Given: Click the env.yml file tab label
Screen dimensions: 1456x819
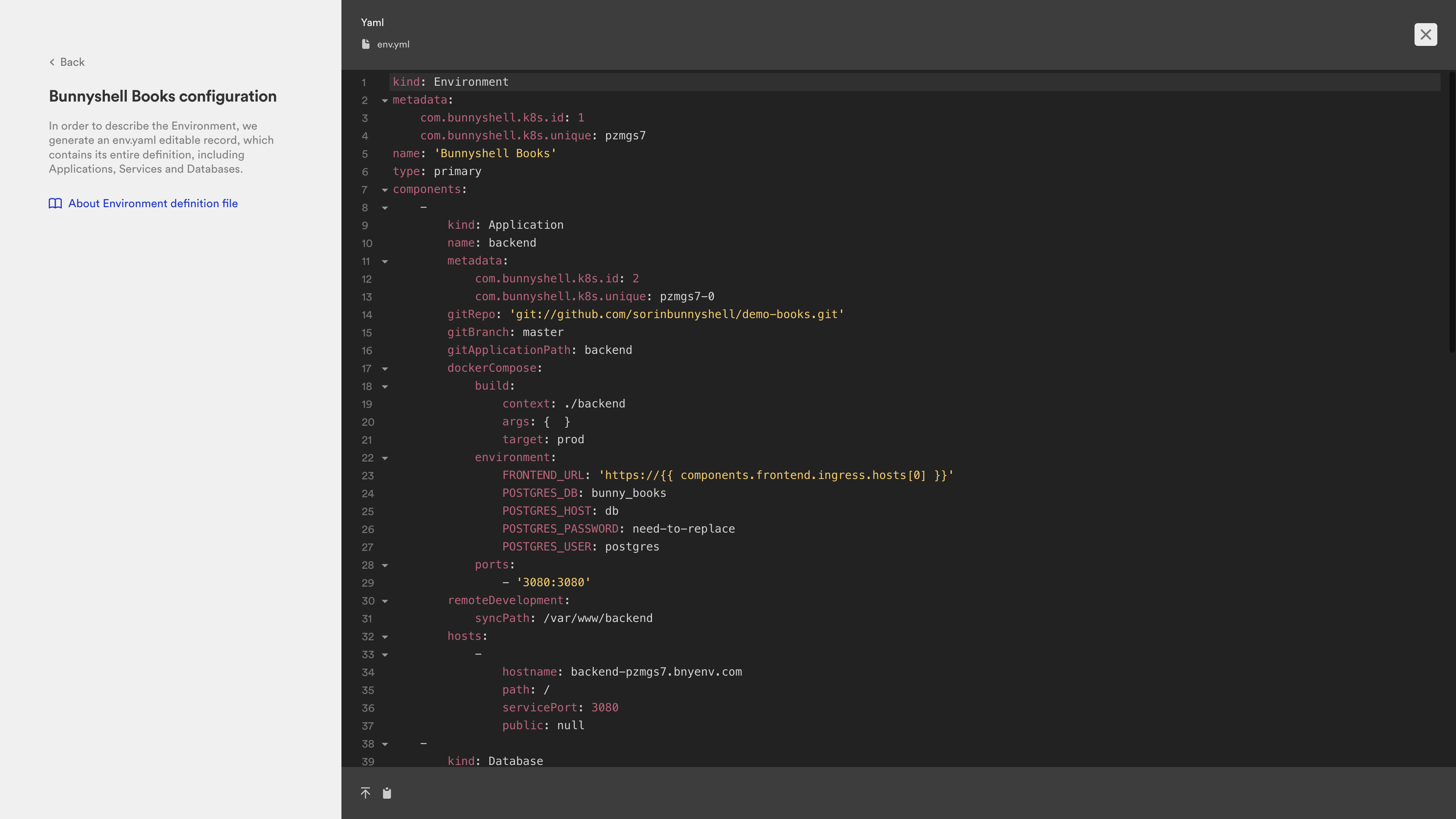Looking at the screenshot, I should (393, 44).
